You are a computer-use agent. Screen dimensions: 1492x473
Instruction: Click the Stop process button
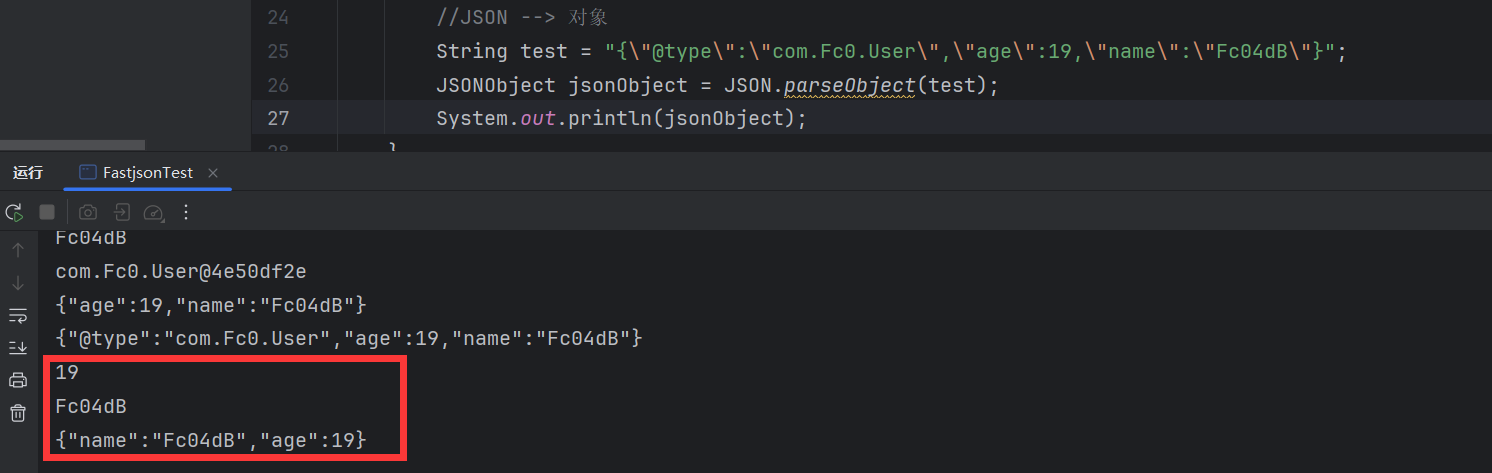point(47,212)
